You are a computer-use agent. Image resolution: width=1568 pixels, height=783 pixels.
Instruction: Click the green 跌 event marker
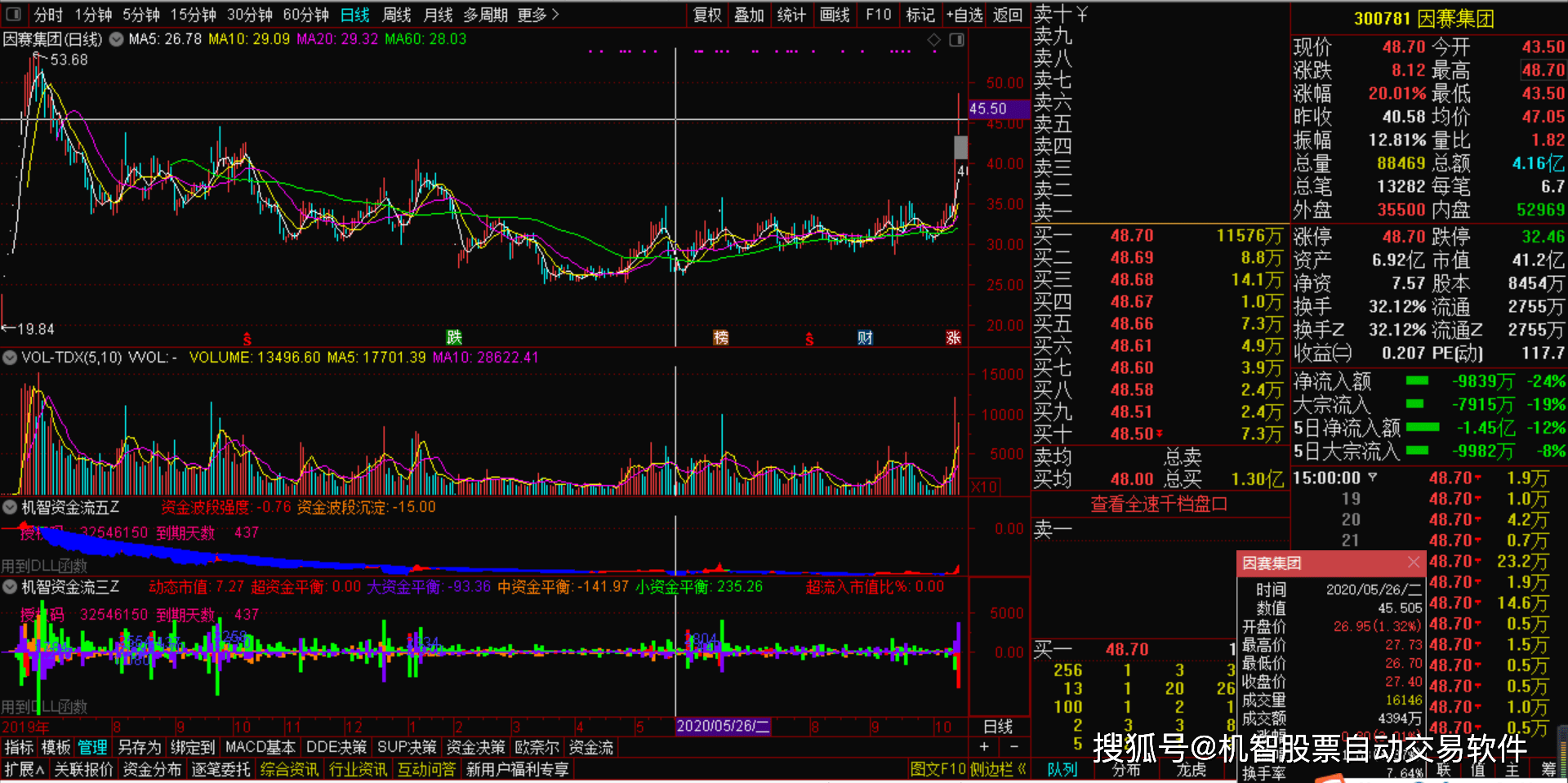point(454,338)
